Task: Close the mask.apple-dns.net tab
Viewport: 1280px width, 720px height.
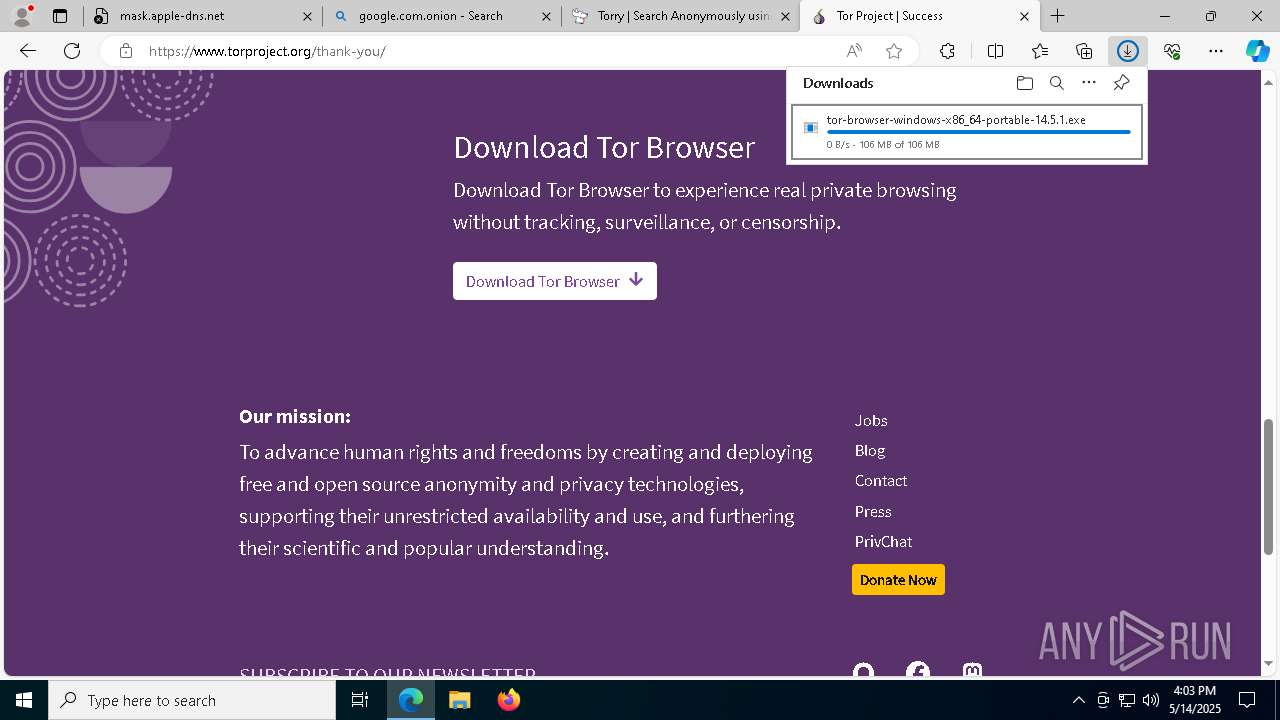Action: [x=307, y=16]
